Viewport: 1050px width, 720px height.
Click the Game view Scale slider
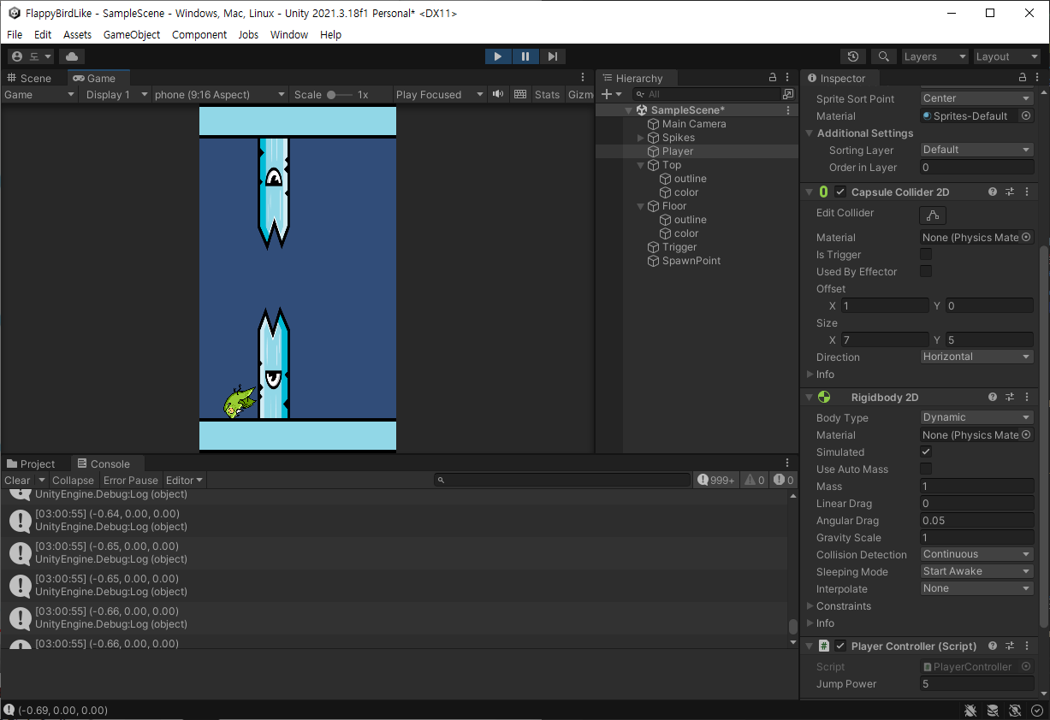pyautogui.click(x=340, y=94)
